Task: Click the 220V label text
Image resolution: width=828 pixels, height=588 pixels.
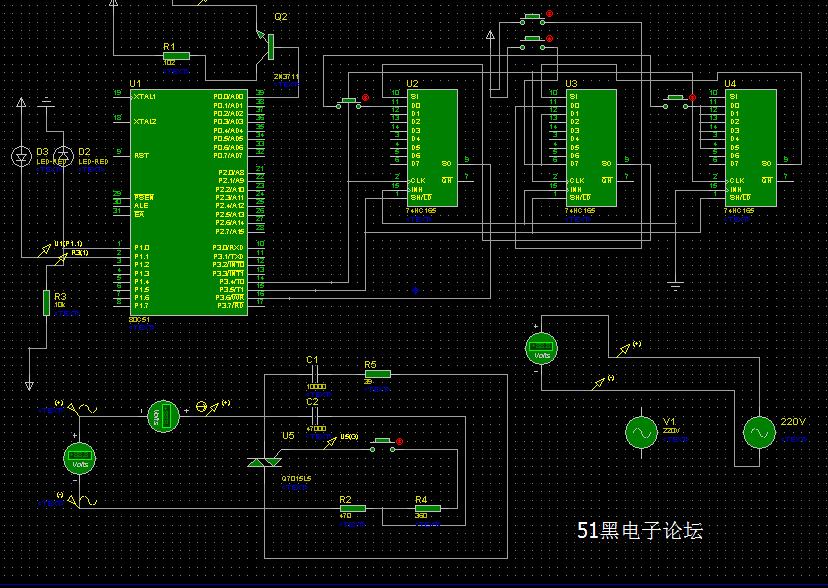Action: (x=793, y=422)
